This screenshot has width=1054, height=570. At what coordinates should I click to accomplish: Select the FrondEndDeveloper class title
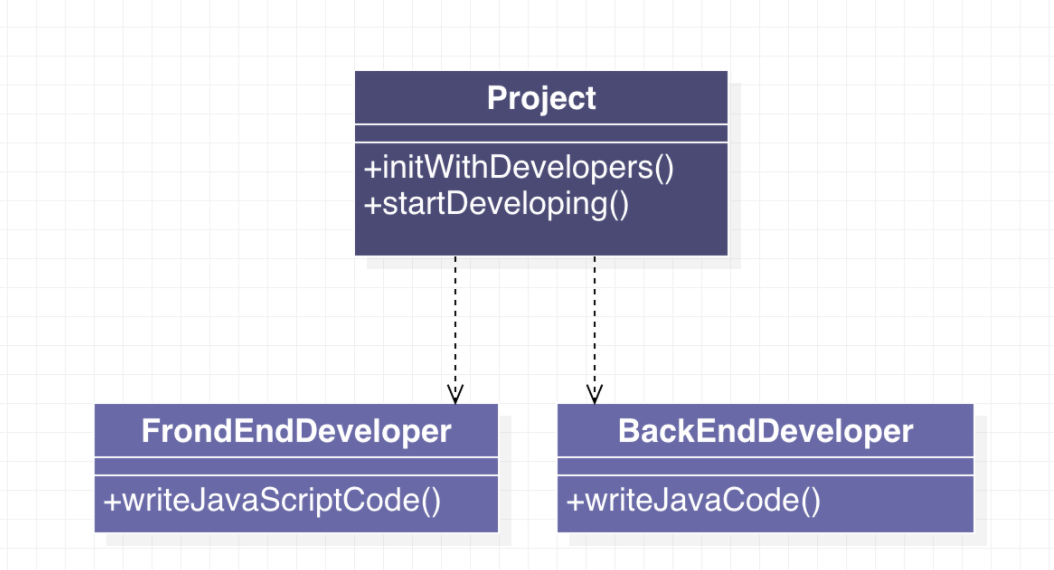(296, 431)
